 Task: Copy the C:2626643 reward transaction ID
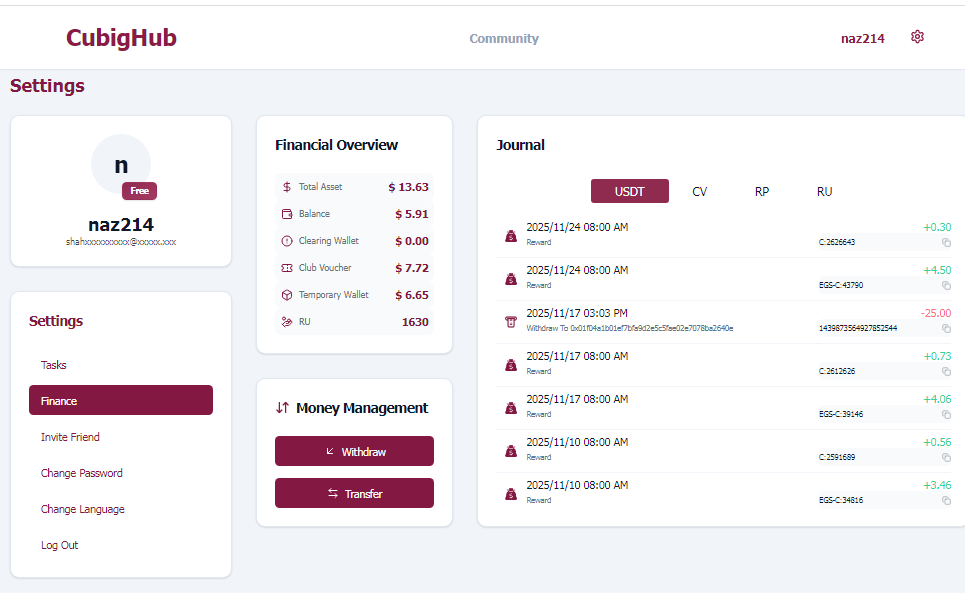(946, 242)
